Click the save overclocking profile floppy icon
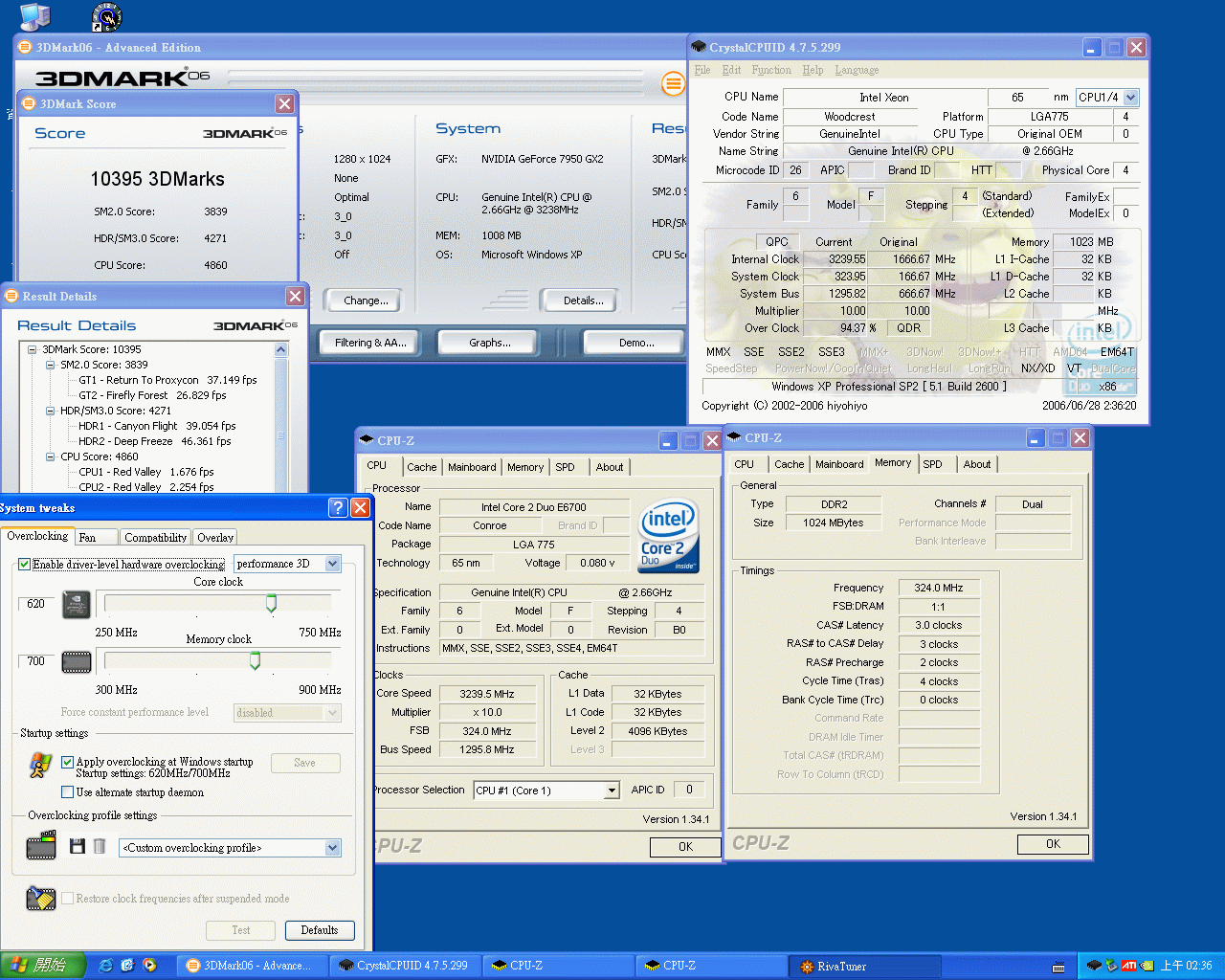Image resolution: width=1225 pixels, height=980 pixels. tap(78, 847)
